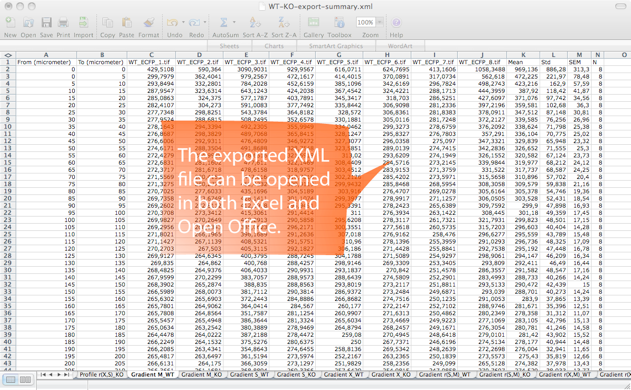Screen dimensions: 631x390
Task: Open the Toolbox icon
Action: tap(339, 23)
